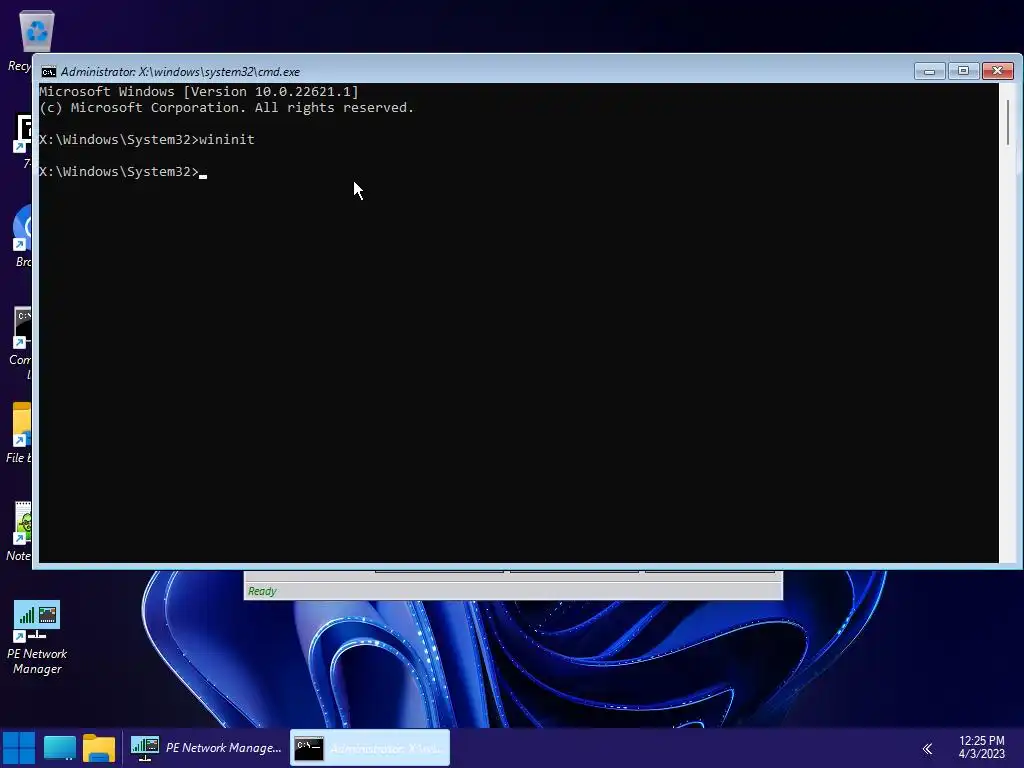Open the Windows Start button
The width and height of the screenshot is (1024, 768).
tap(19, 748)
